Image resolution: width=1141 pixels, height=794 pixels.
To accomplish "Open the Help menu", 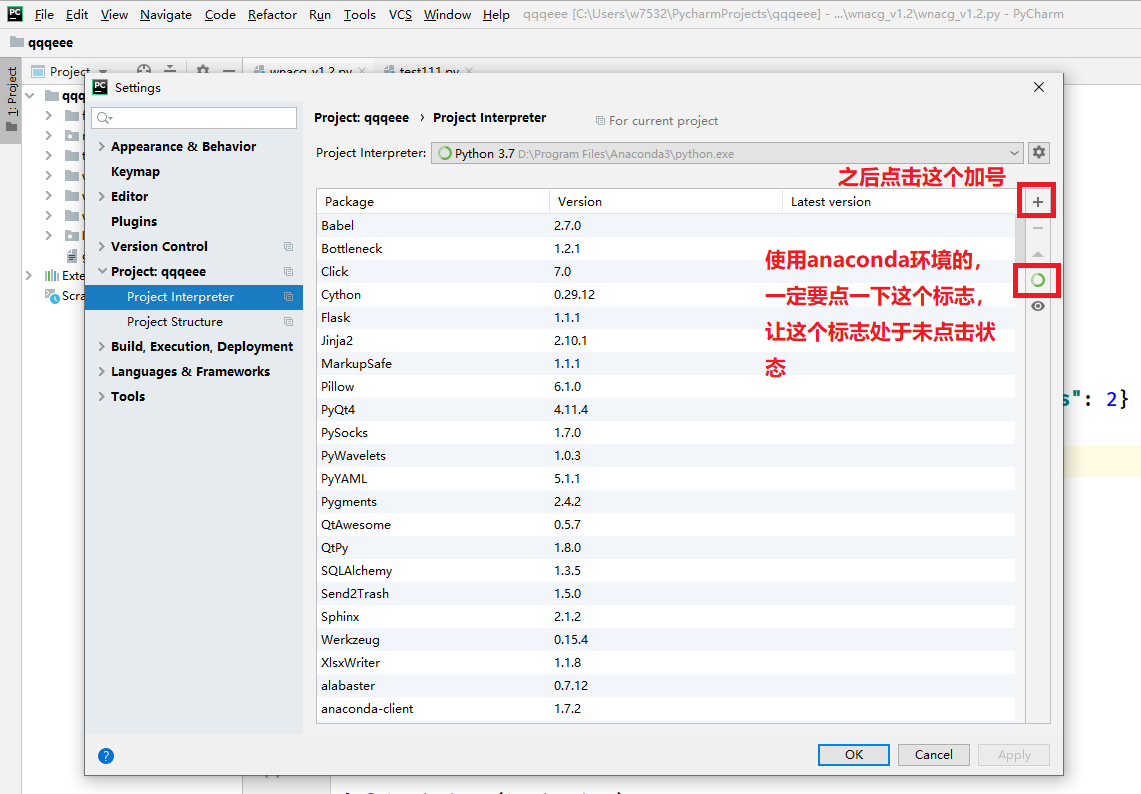I will click(496, 15).
